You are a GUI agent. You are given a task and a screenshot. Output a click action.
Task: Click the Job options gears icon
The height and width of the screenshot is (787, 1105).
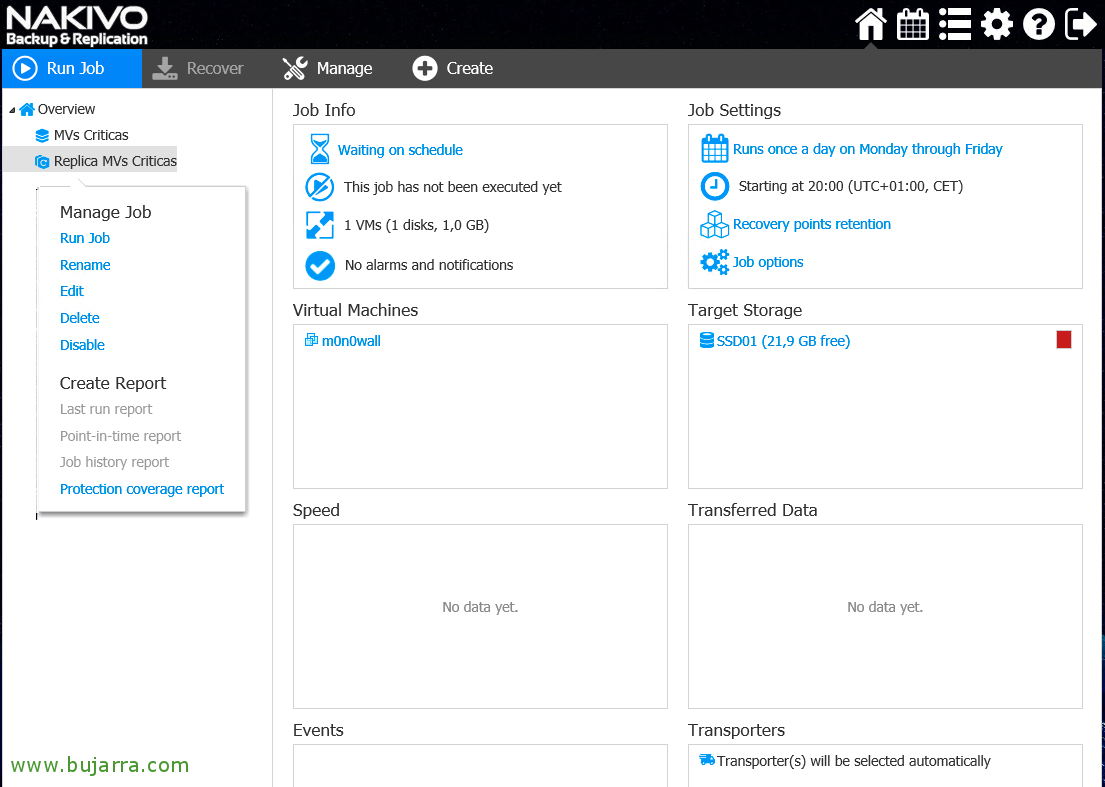[x=715, y=262]
